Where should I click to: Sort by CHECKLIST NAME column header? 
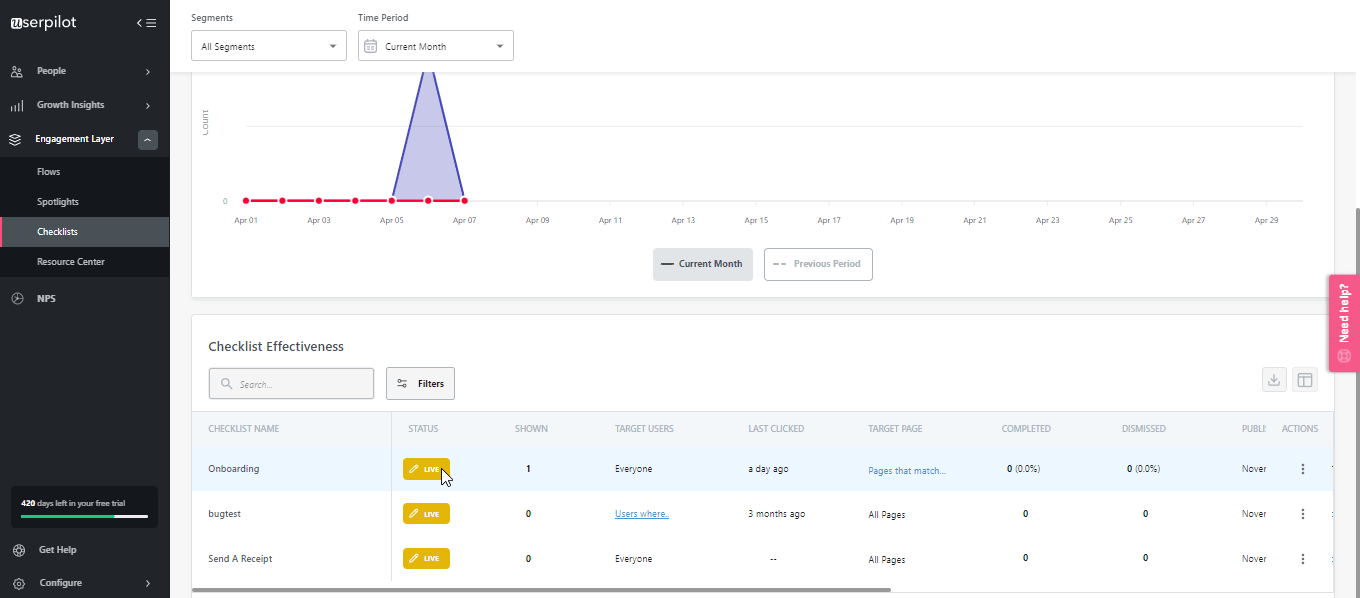[x=243, y=429]
